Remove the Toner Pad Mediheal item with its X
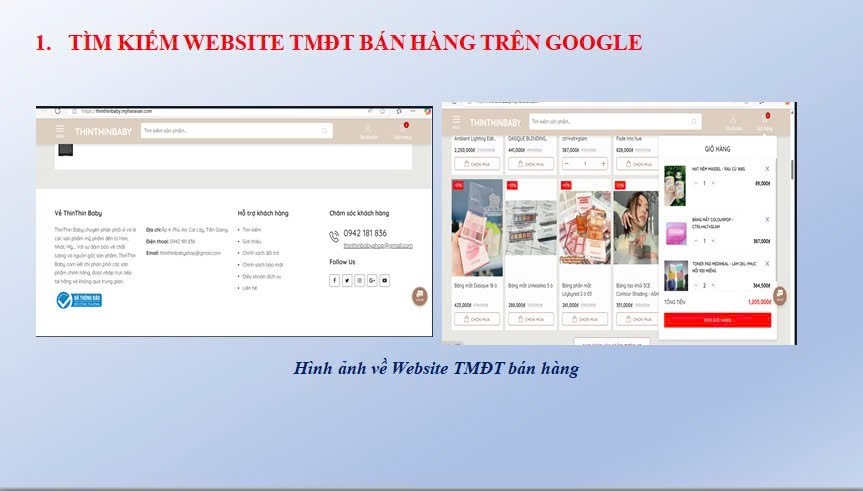863x491 pixels. [767, 265]
